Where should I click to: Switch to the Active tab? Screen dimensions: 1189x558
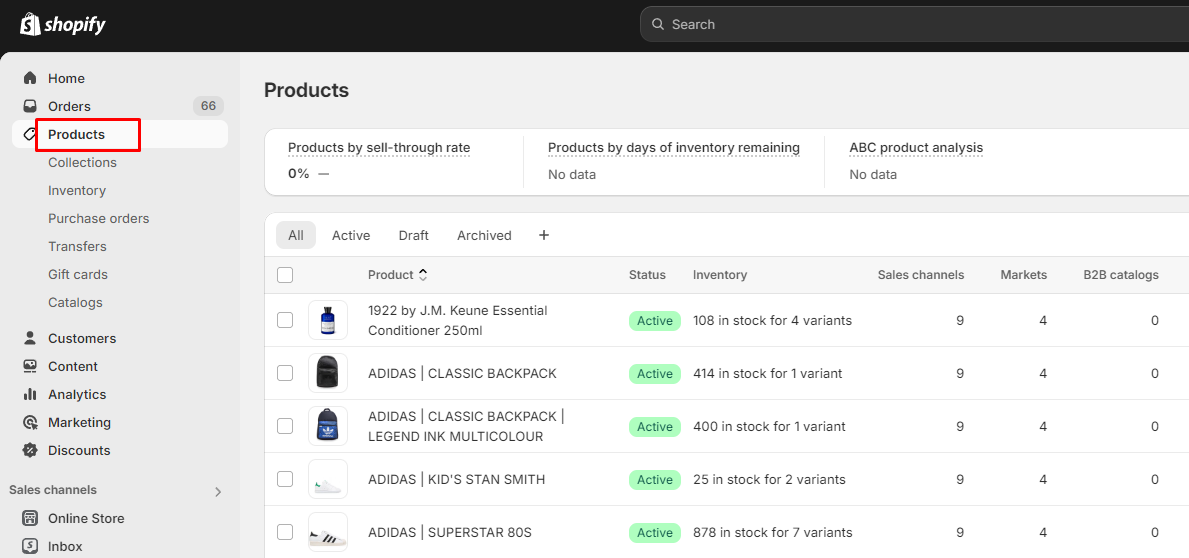(351, 235)
